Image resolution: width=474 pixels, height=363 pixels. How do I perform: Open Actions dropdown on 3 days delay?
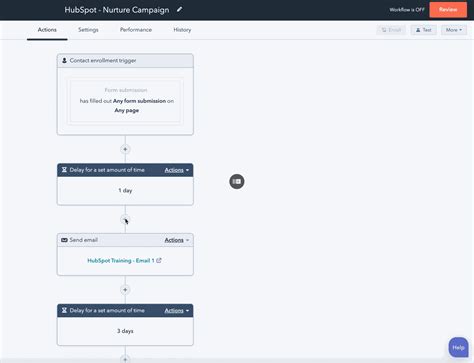177,311
